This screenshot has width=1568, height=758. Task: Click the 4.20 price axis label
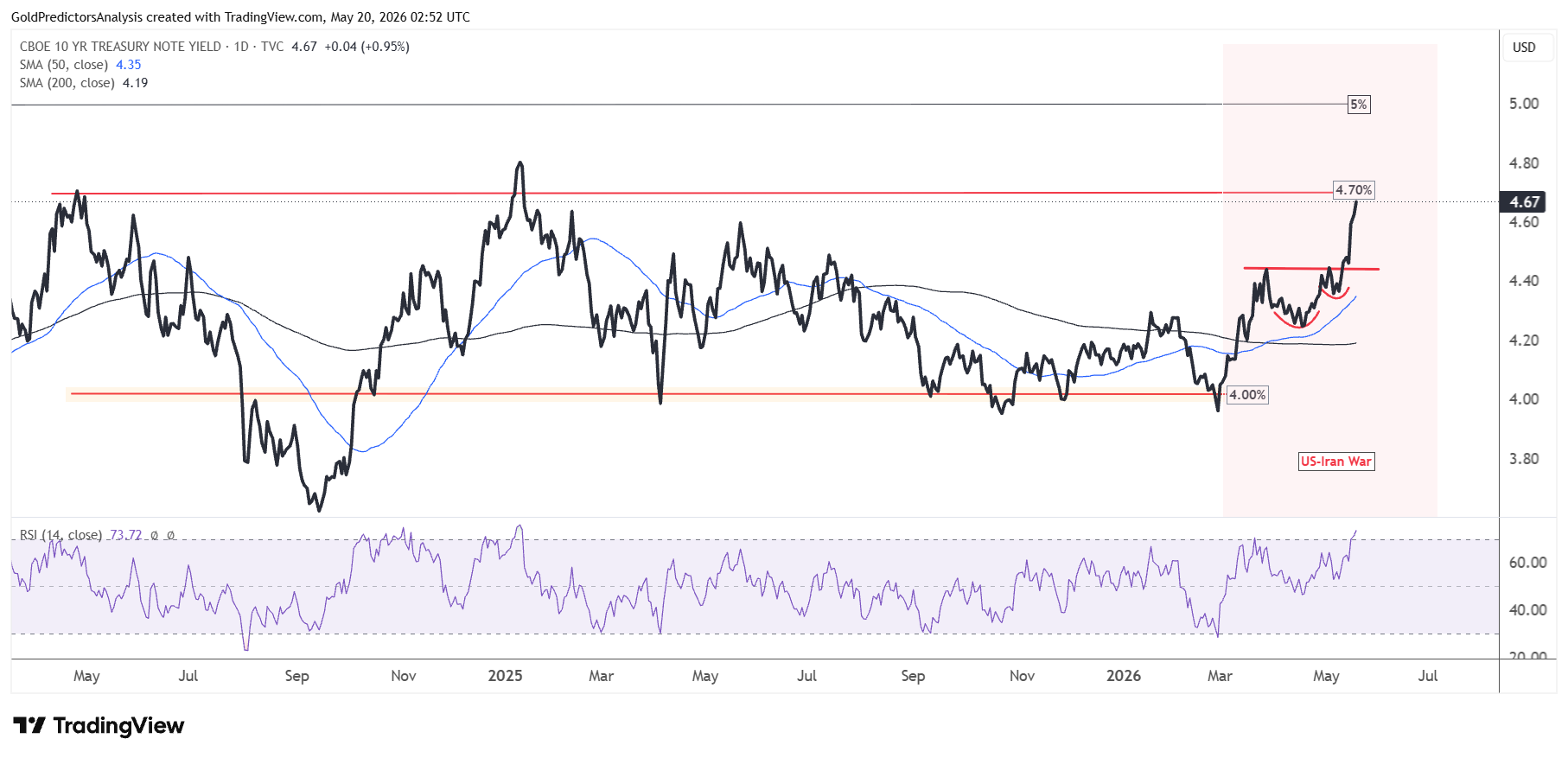coord(1524,341)
